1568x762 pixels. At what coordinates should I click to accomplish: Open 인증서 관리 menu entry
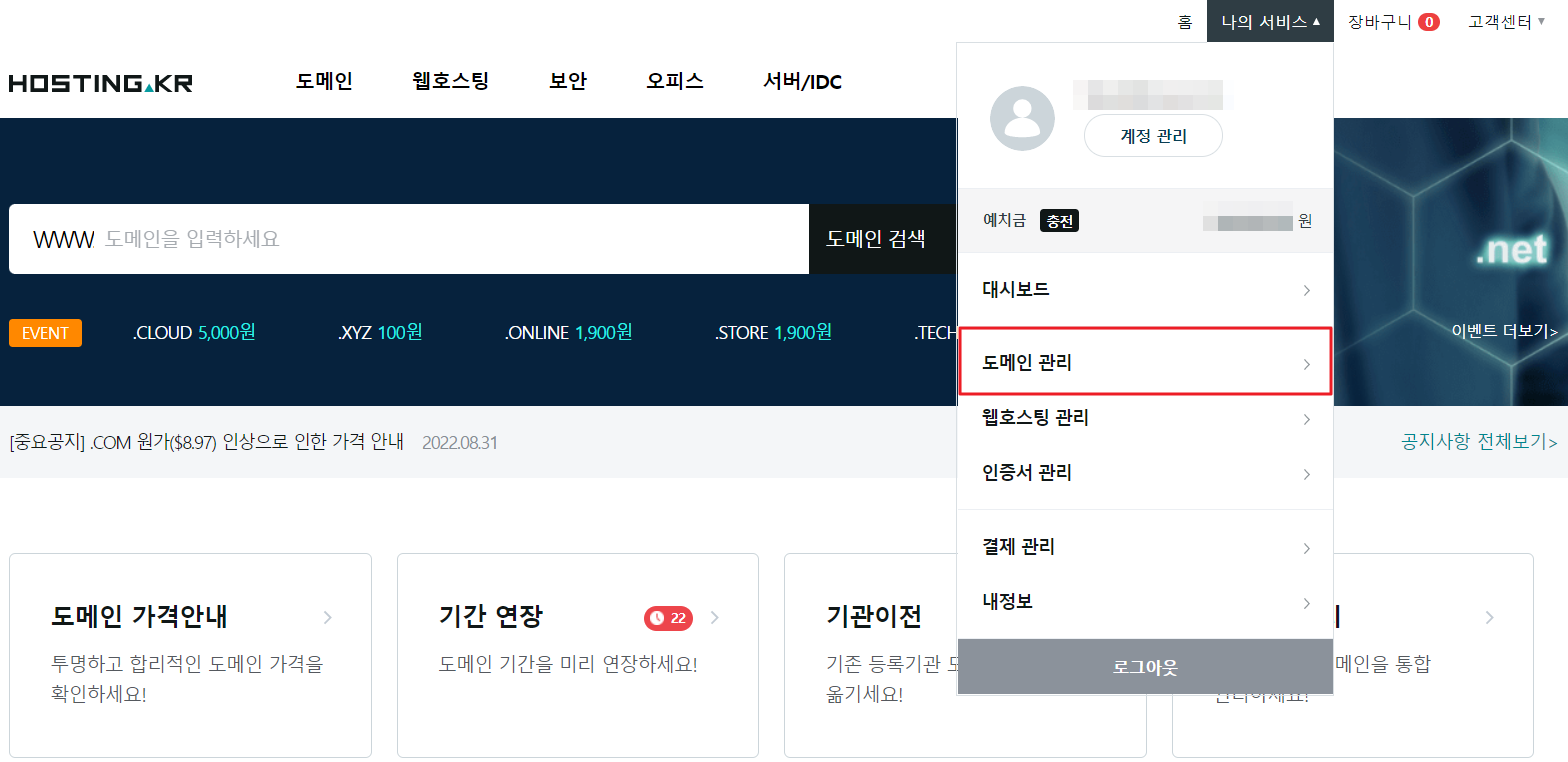1145,473
